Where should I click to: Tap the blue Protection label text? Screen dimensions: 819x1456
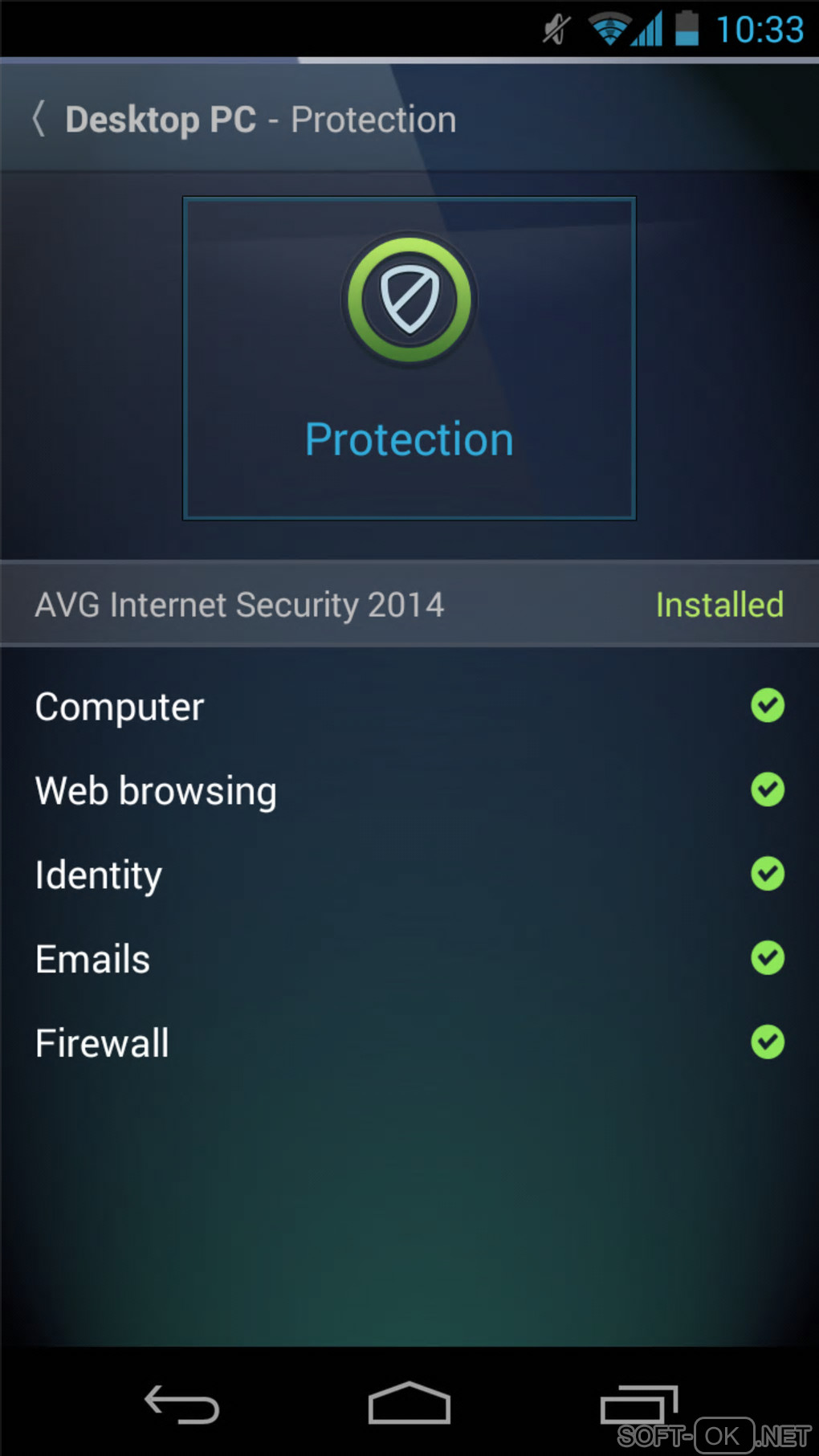(409, 439)
